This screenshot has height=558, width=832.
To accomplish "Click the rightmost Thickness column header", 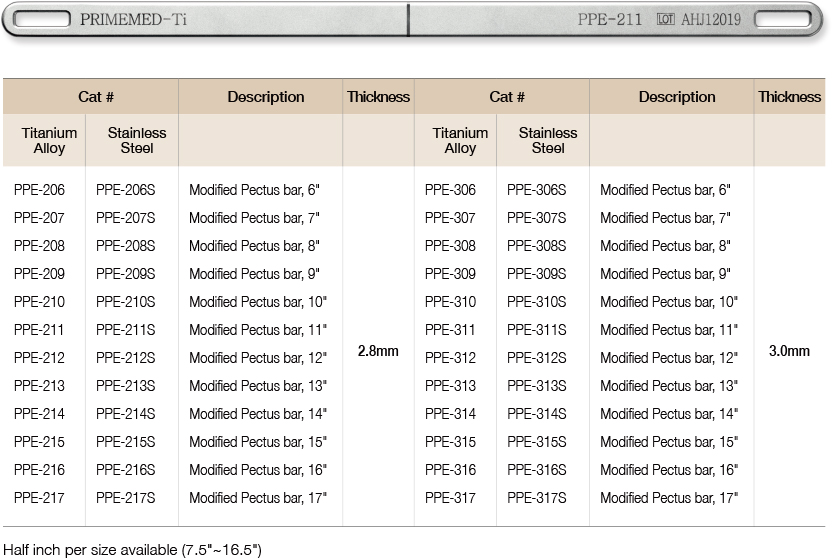I will click(x=789, y=97).
